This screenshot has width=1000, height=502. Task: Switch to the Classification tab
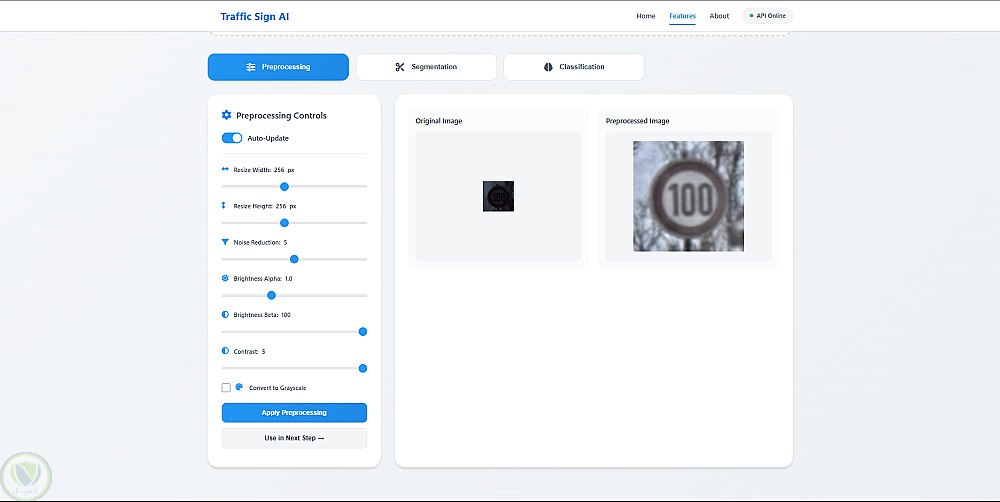coord(574,67)
